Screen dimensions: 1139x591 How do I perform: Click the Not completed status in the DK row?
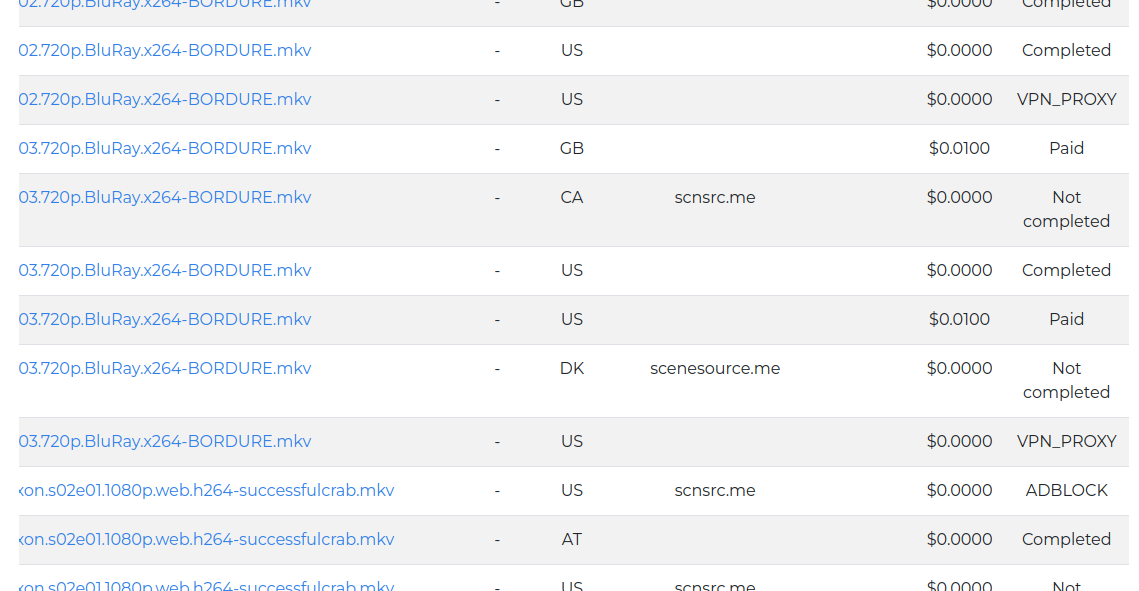[x=1066, y=380]
